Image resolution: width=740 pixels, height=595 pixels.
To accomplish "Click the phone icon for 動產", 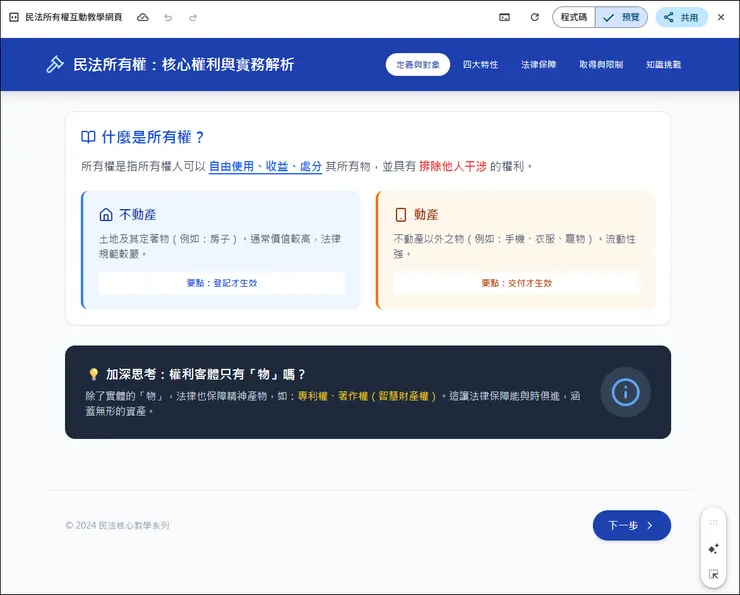I will (401, 215).
